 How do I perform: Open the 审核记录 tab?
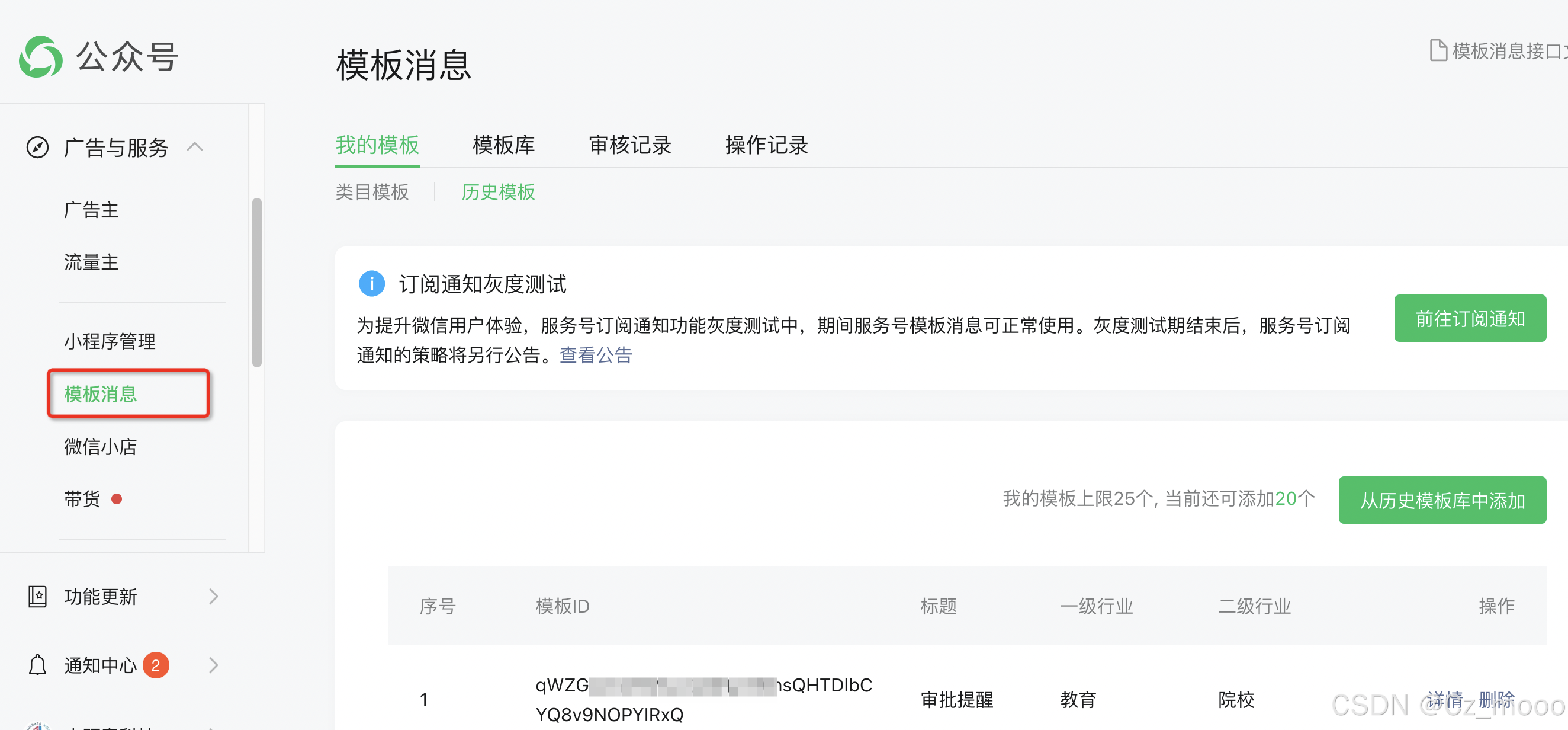point(630,145)
